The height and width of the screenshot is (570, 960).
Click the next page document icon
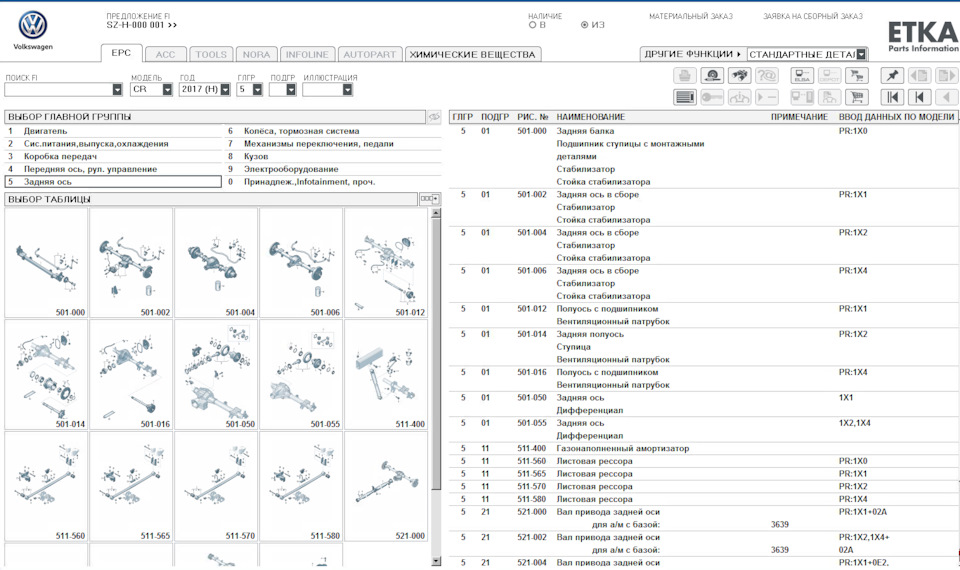947,75
